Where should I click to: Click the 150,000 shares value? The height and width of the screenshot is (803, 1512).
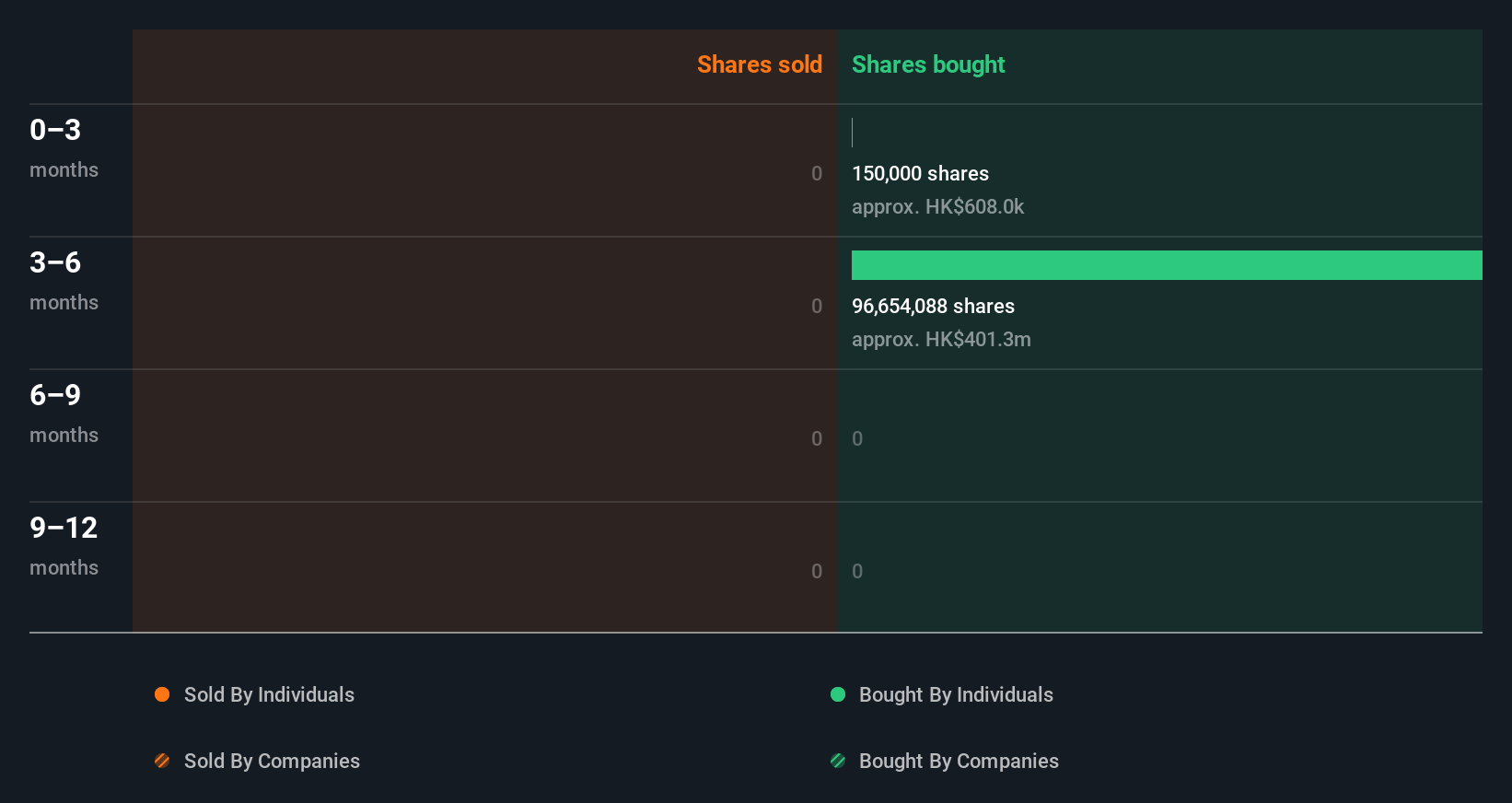pyautogui.click(x=920, y=173)
